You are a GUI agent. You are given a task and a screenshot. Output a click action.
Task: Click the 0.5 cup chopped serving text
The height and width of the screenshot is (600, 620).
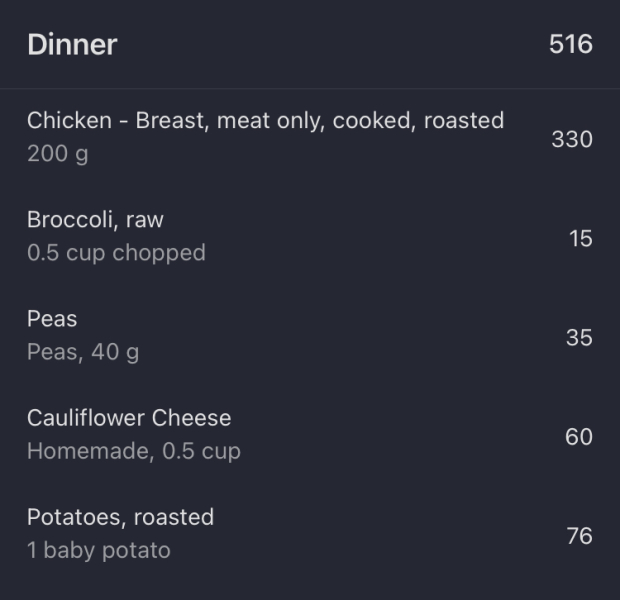coord(116,253)
